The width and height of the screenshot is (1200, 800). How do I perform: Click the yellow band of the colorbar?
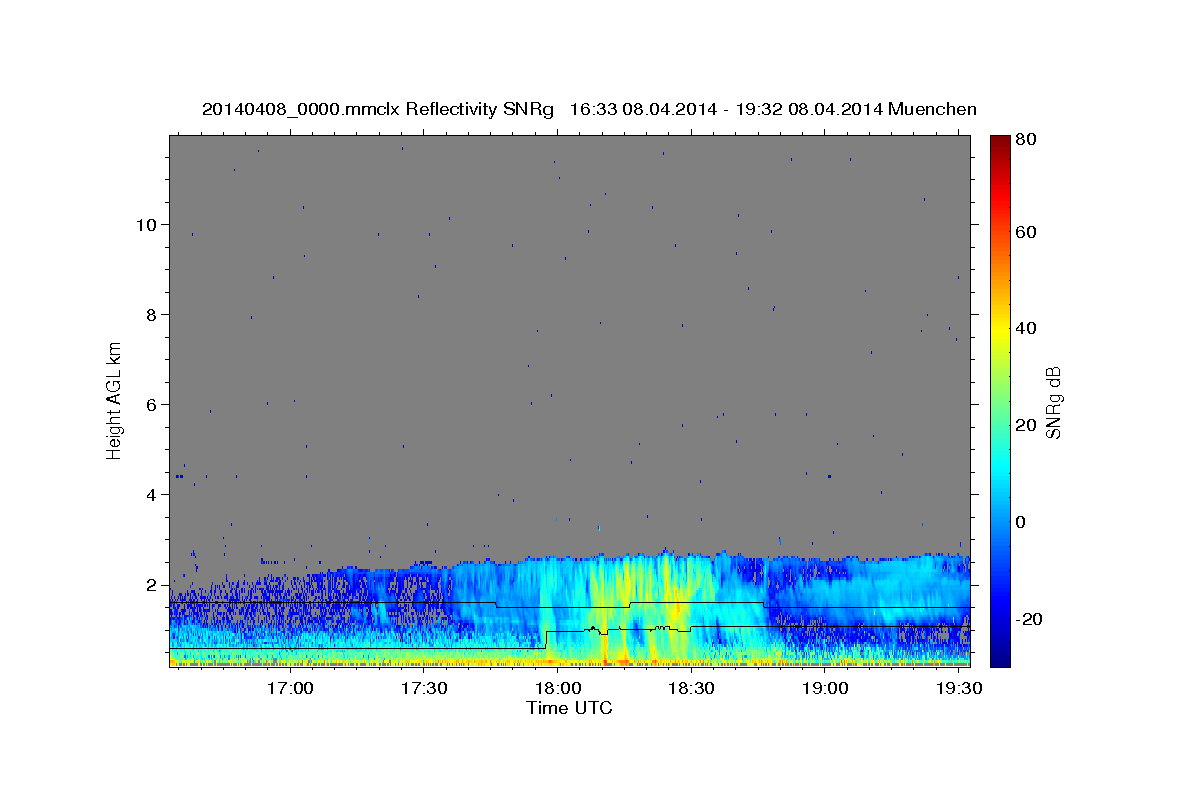tap(1000, 330)
